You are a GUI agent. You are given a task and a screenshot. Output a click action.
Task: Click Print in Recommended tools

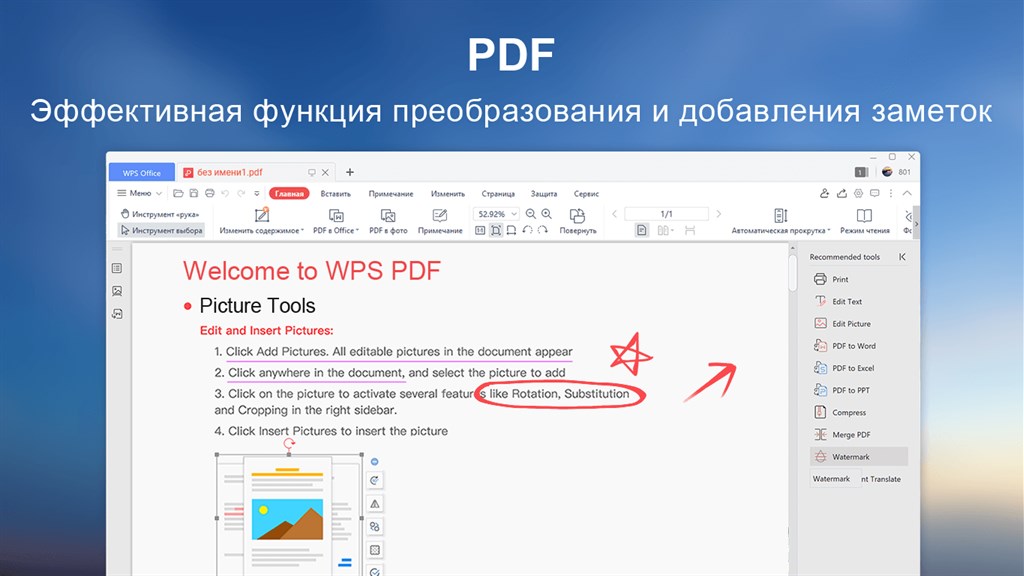click(859, 280)
